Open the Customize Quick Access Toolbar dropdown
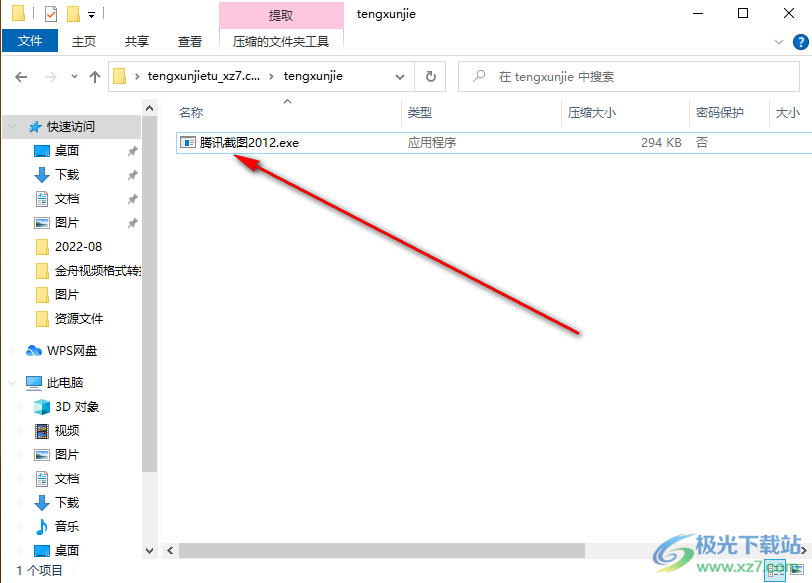This screenshot has width=812, height=583. pos(91,14)
